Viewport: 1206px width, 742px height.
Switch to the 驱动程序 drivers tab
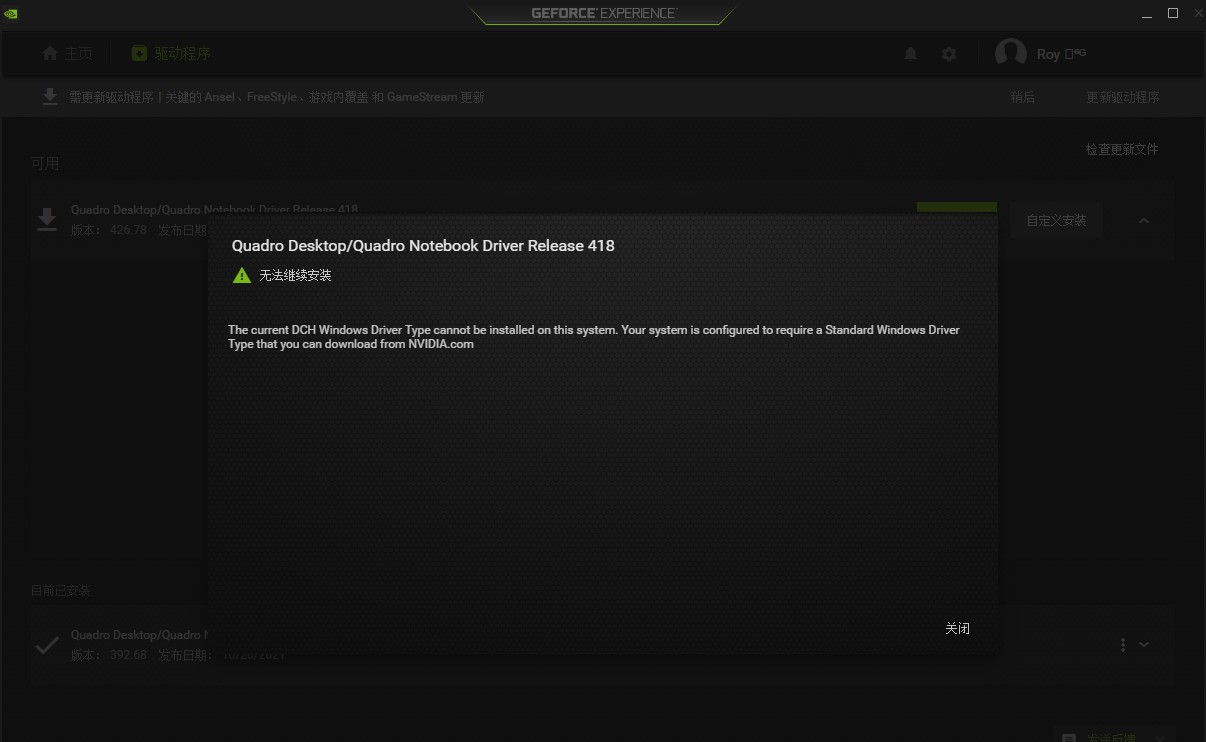[x=171, y=54]
